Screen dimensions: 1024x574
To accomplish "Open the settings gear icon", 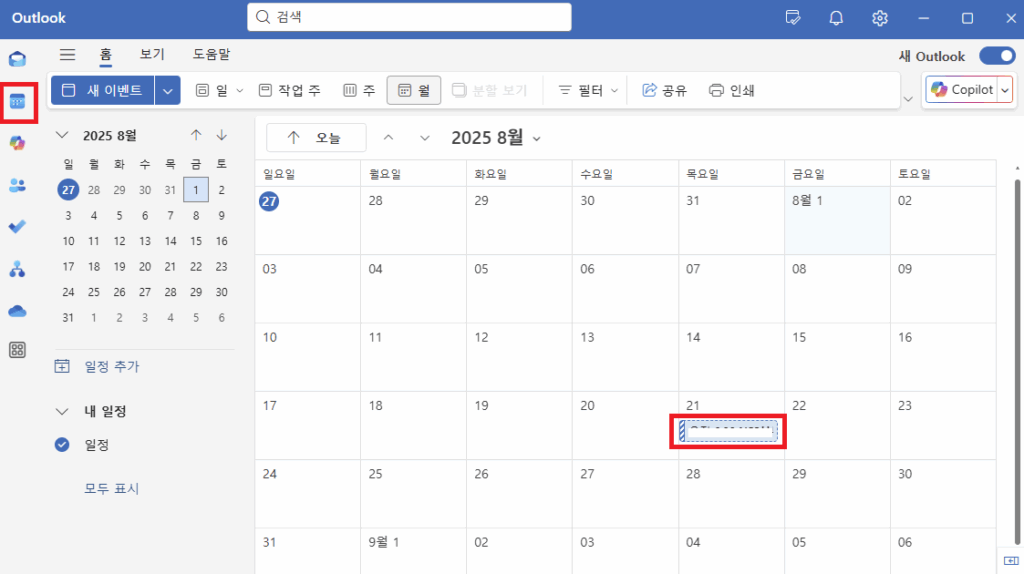I will pyautogui.click(x=880, y=18).
